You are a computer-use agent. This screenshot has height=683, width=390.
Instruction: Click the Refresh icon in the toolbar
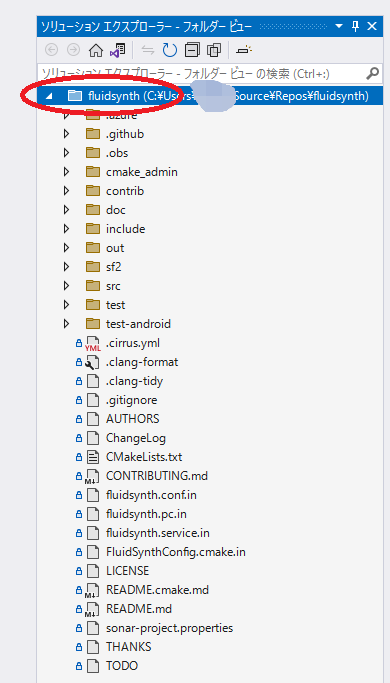tap(170, 51)
